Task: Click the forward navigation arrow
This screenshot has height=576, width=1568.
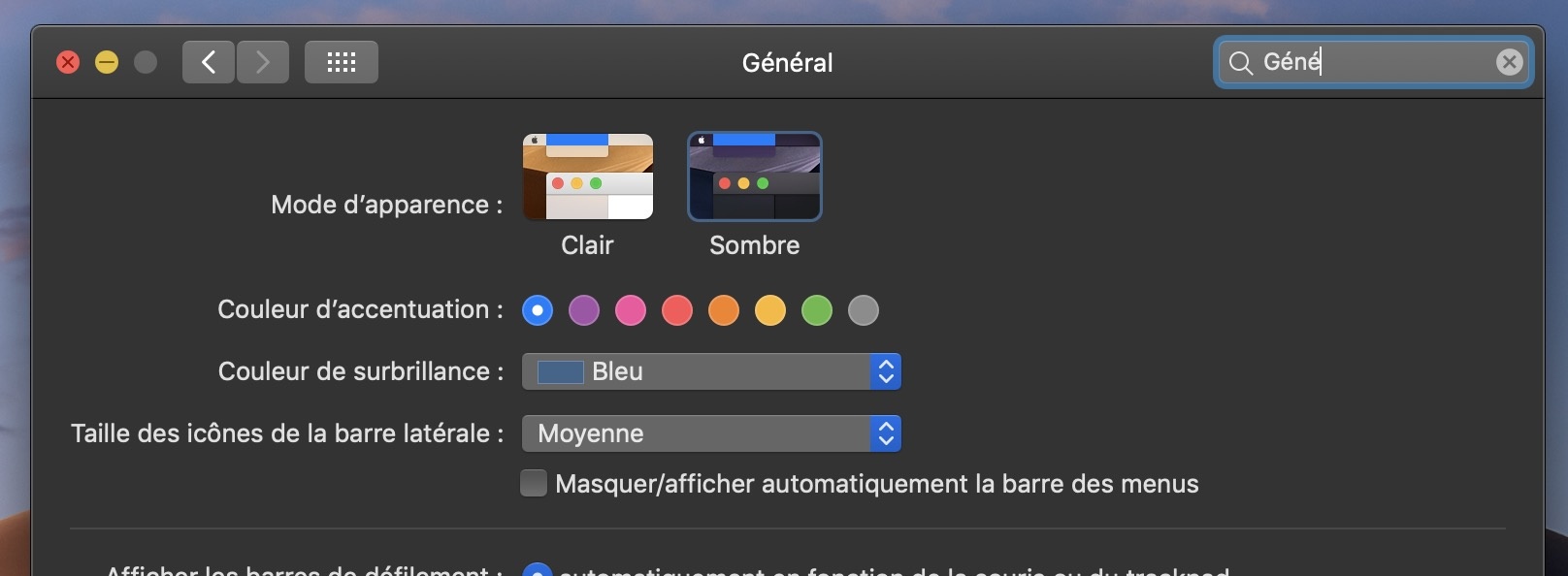Action: pyautogui.click(x=263, y=63)
